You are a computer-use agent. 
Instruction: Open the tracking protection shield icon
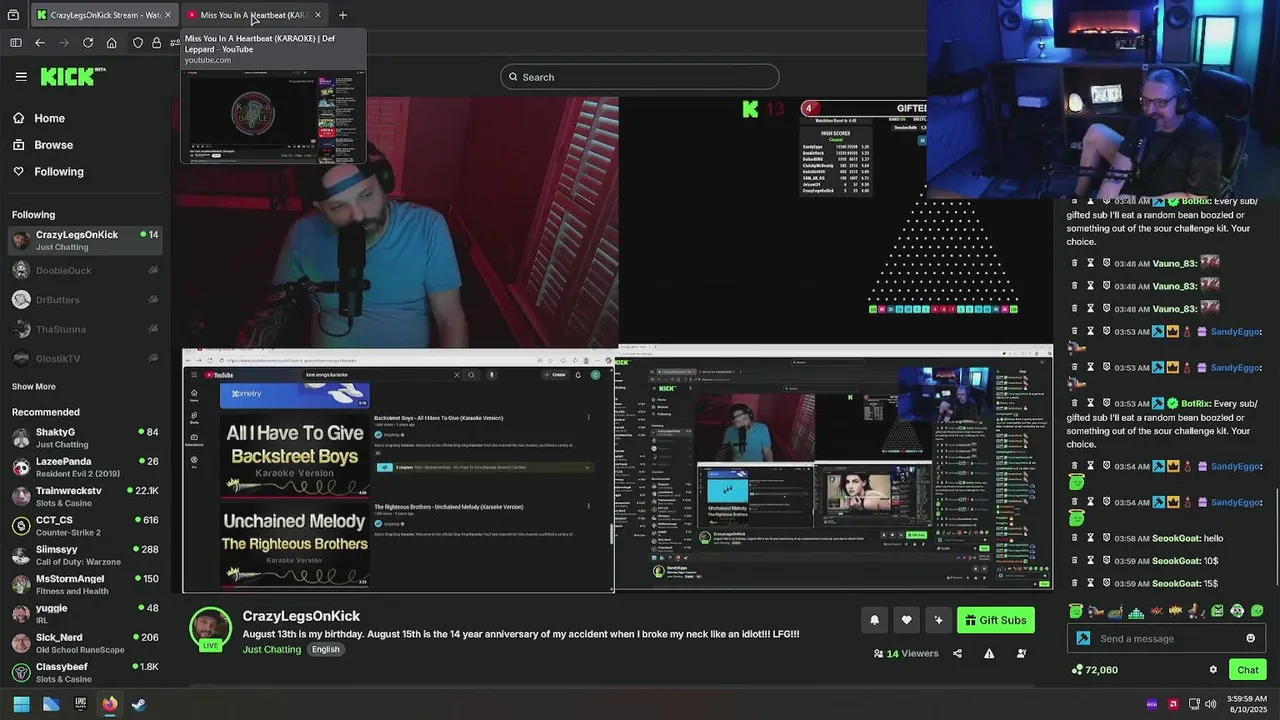tap(138, 43)
